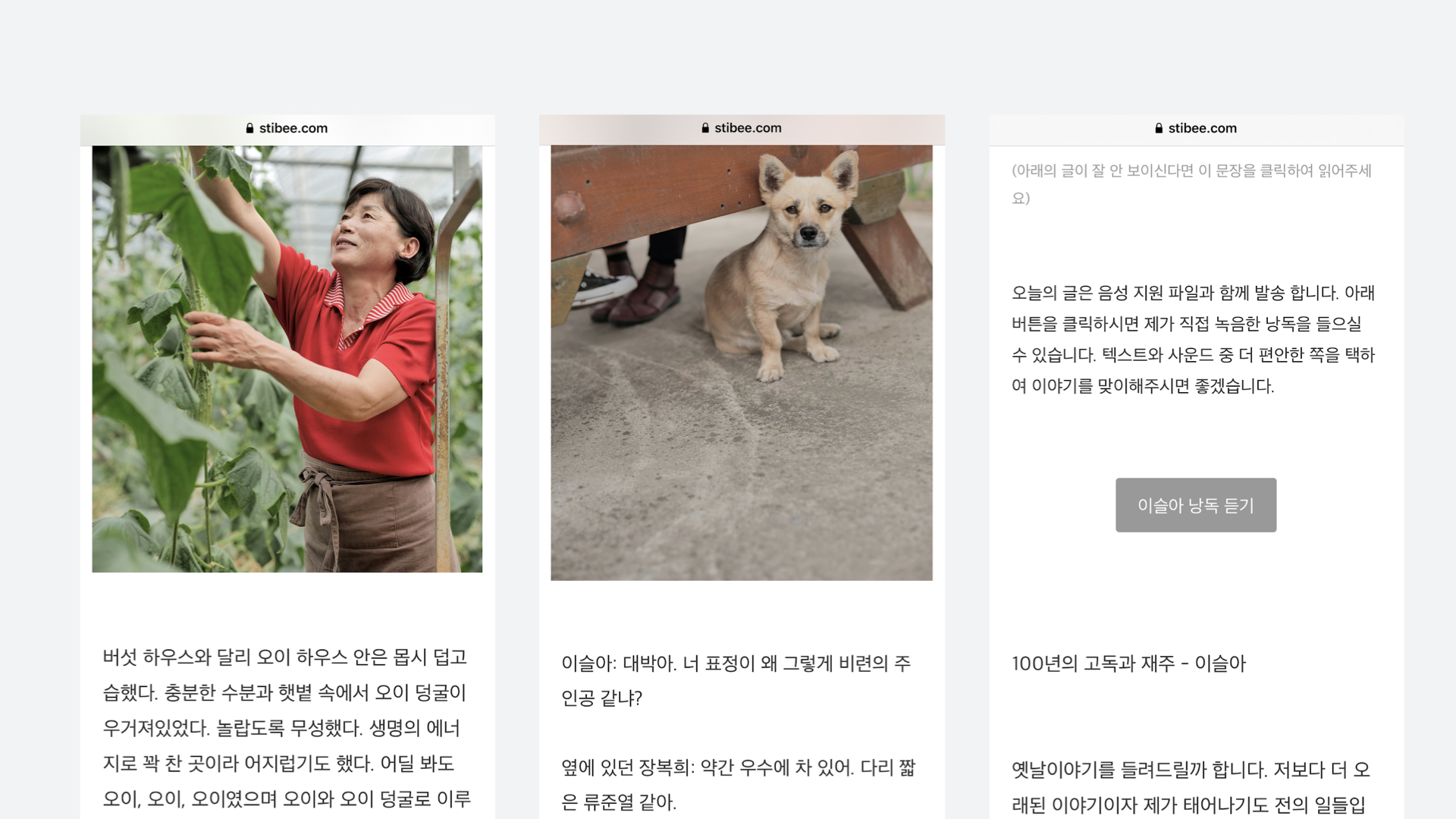Click the paragraph starting '오늘의 글은 음성 지원'
The width and height of the screenshot is (1456, 819).
[x=1193, y=339]
